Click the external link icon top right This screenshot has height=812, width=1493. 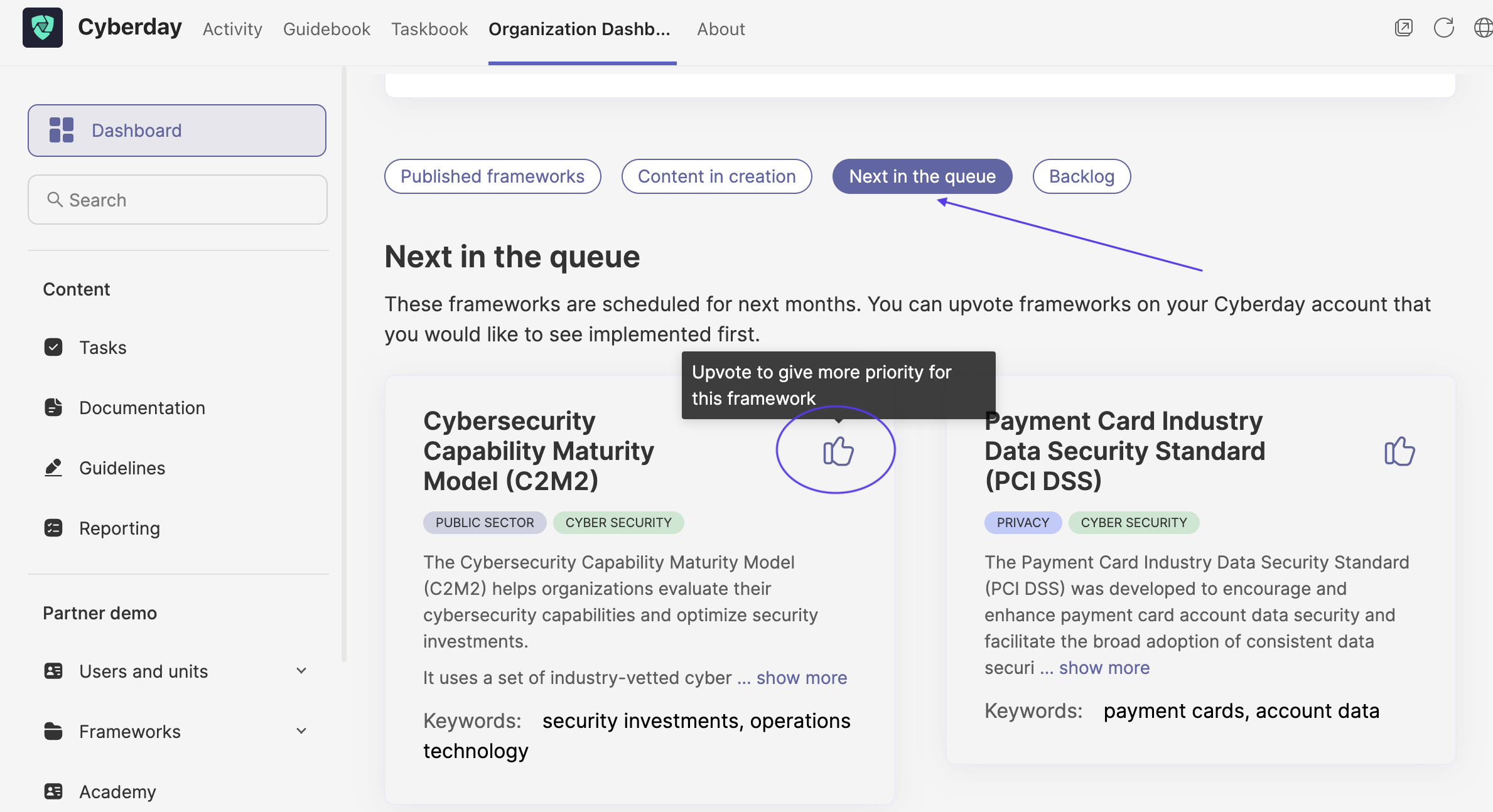tap(1403, 28)
